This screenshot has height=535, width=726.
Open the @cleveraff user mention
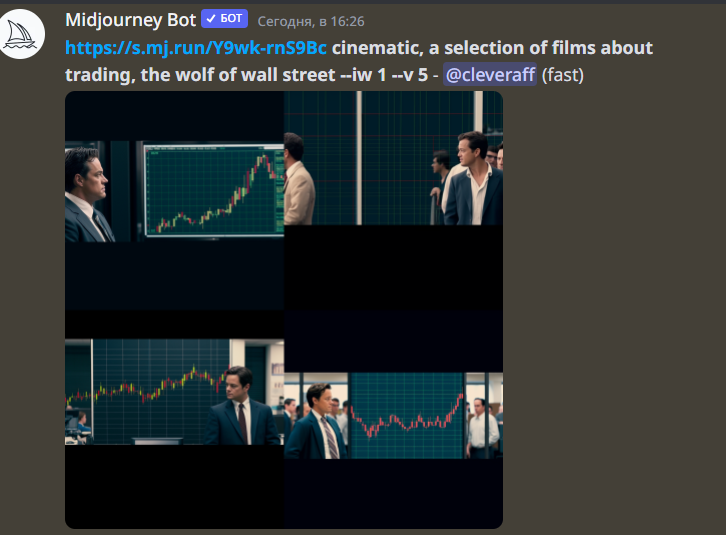coord(490,75)
